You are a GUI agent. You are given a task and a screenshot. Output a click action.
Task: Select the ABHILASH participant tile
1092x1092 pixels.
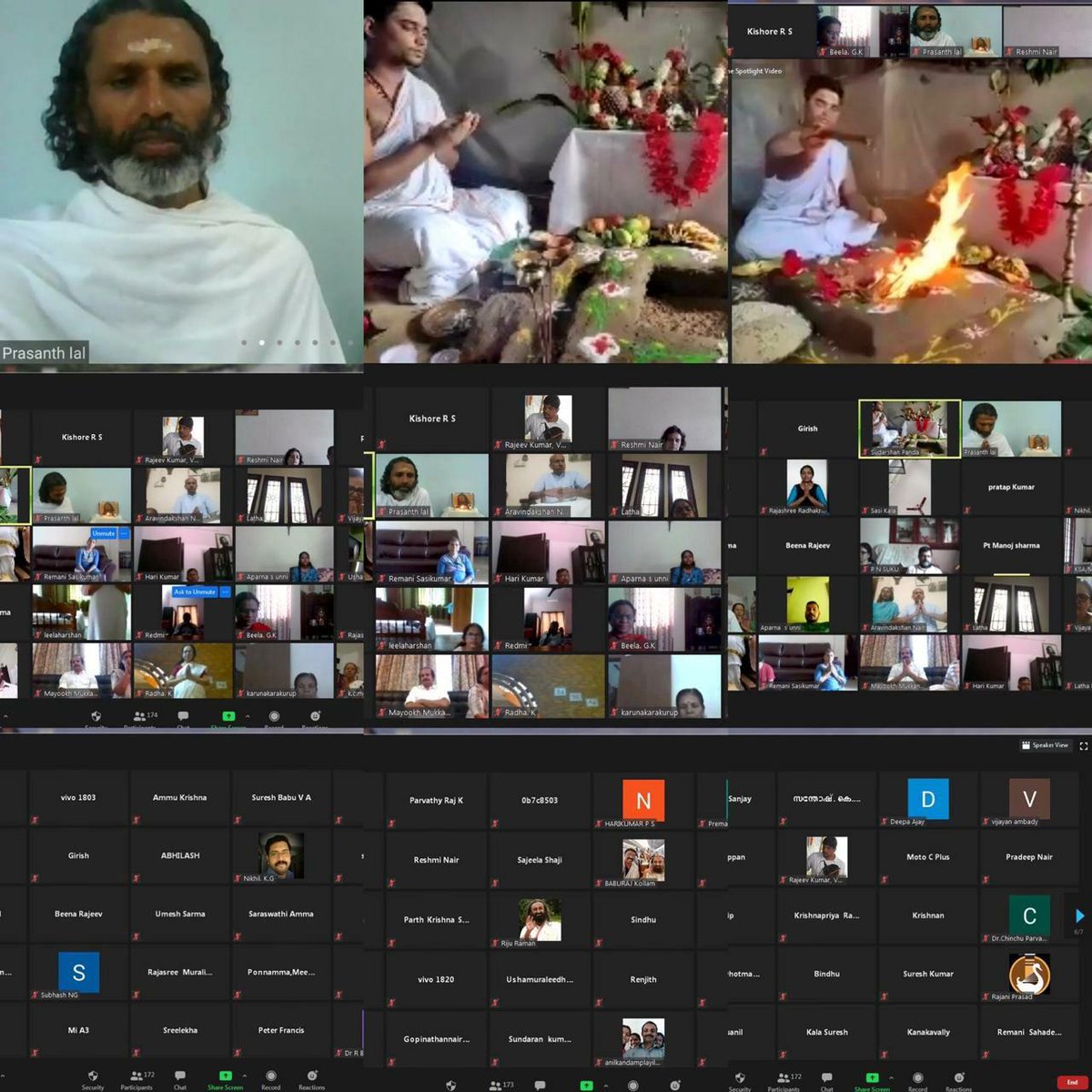point(180,856)
